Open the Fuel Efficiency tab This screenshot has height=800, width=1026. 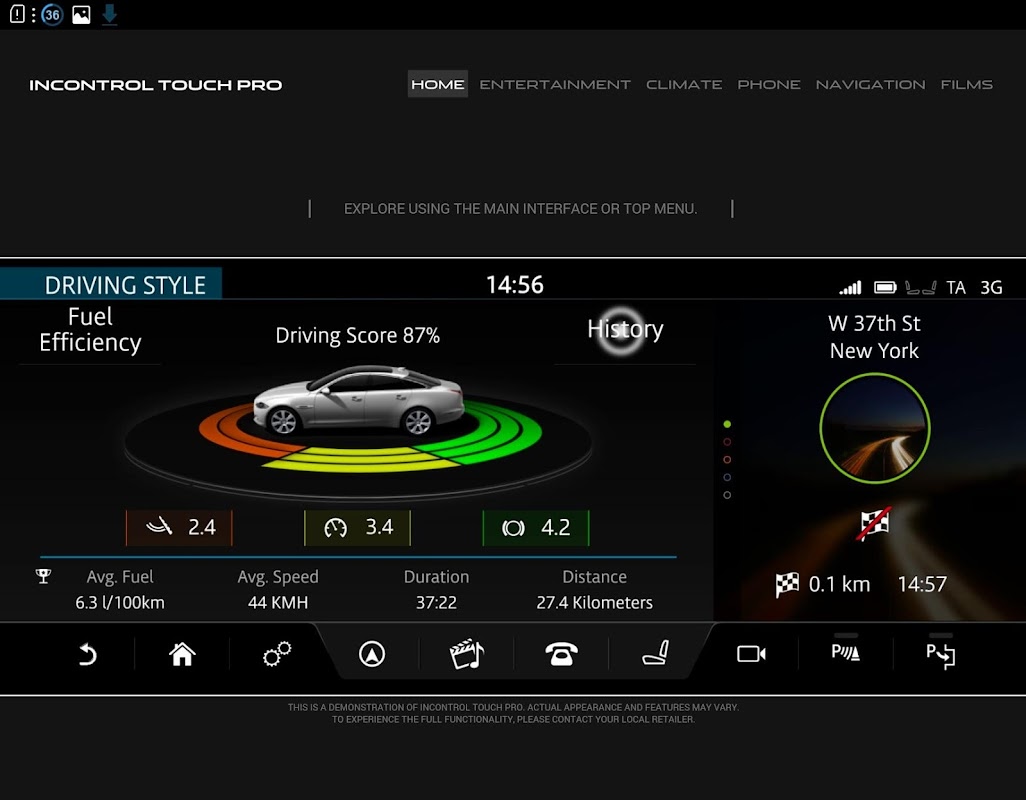90,330
